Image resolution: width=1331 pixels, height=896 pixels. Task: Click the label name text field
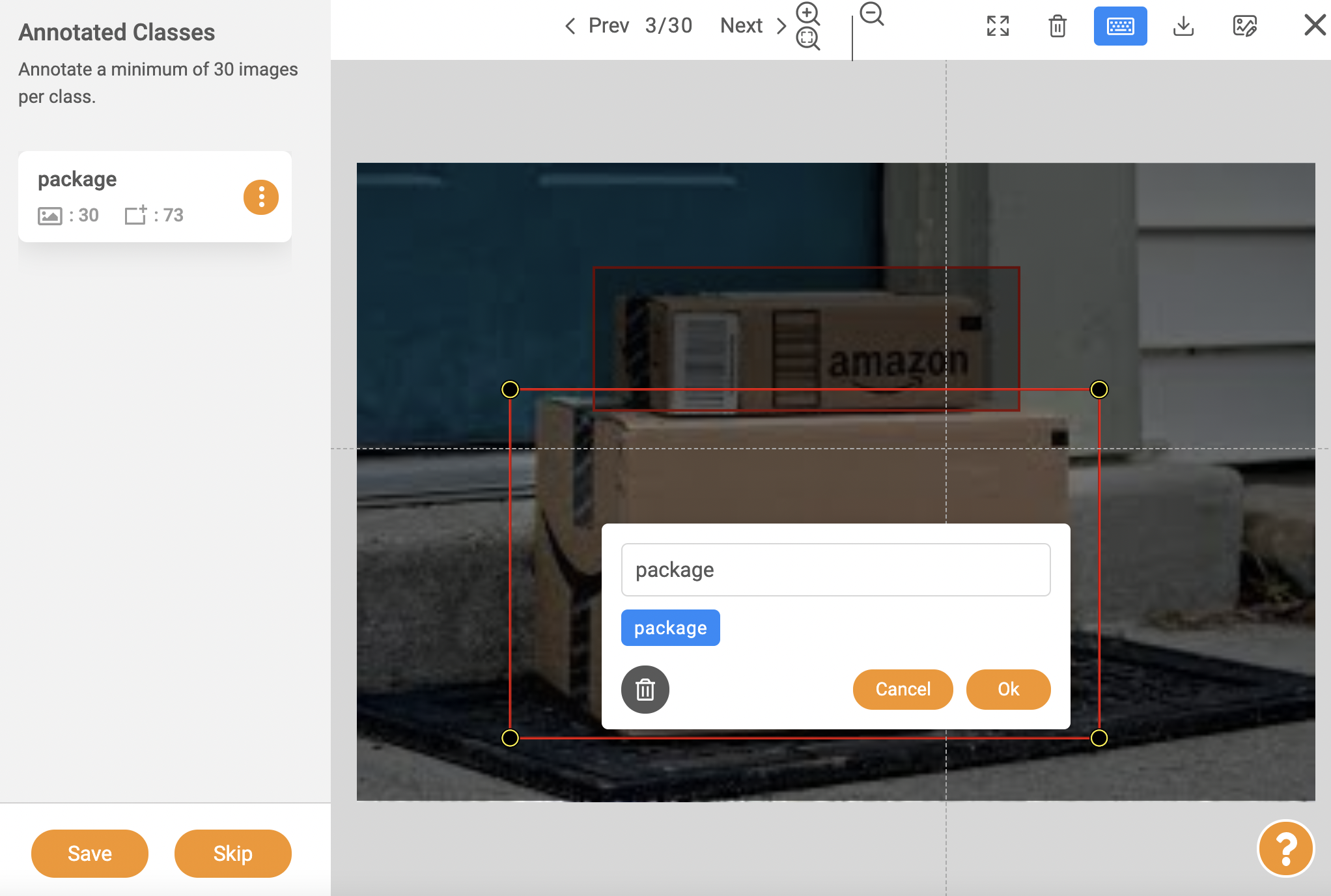click(835, 570)
